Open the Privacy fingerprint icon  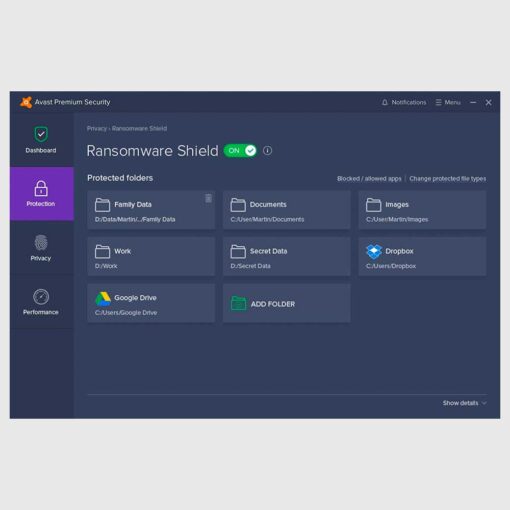coord(41,243)
